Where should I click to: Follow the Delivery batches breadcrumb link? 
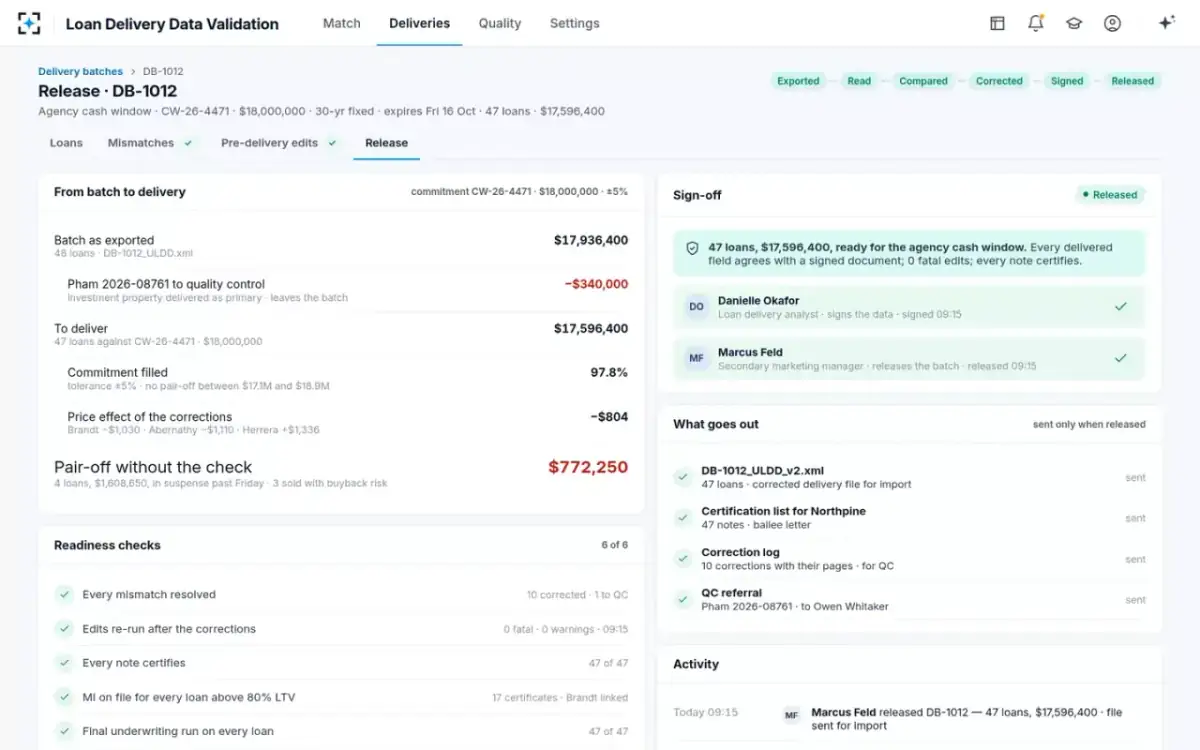point(80,71)
